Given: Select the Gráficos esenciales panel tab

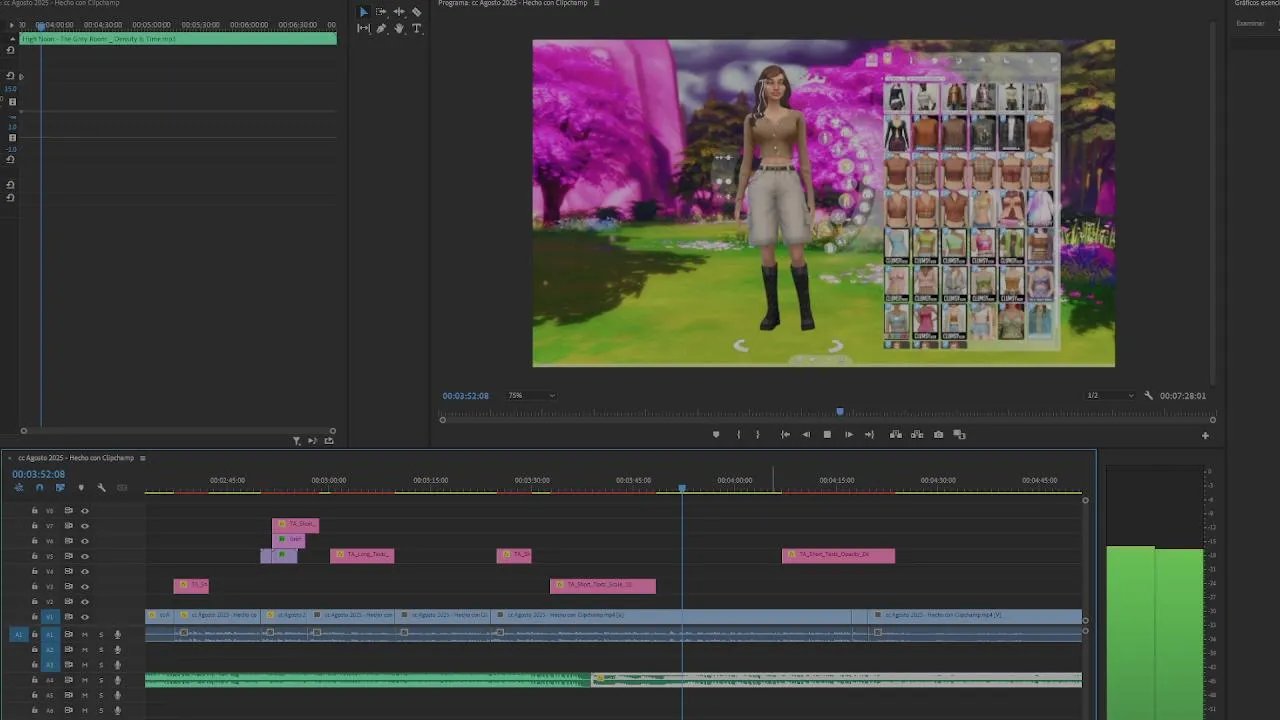Looking at the screenshot, I should 1257,3.
